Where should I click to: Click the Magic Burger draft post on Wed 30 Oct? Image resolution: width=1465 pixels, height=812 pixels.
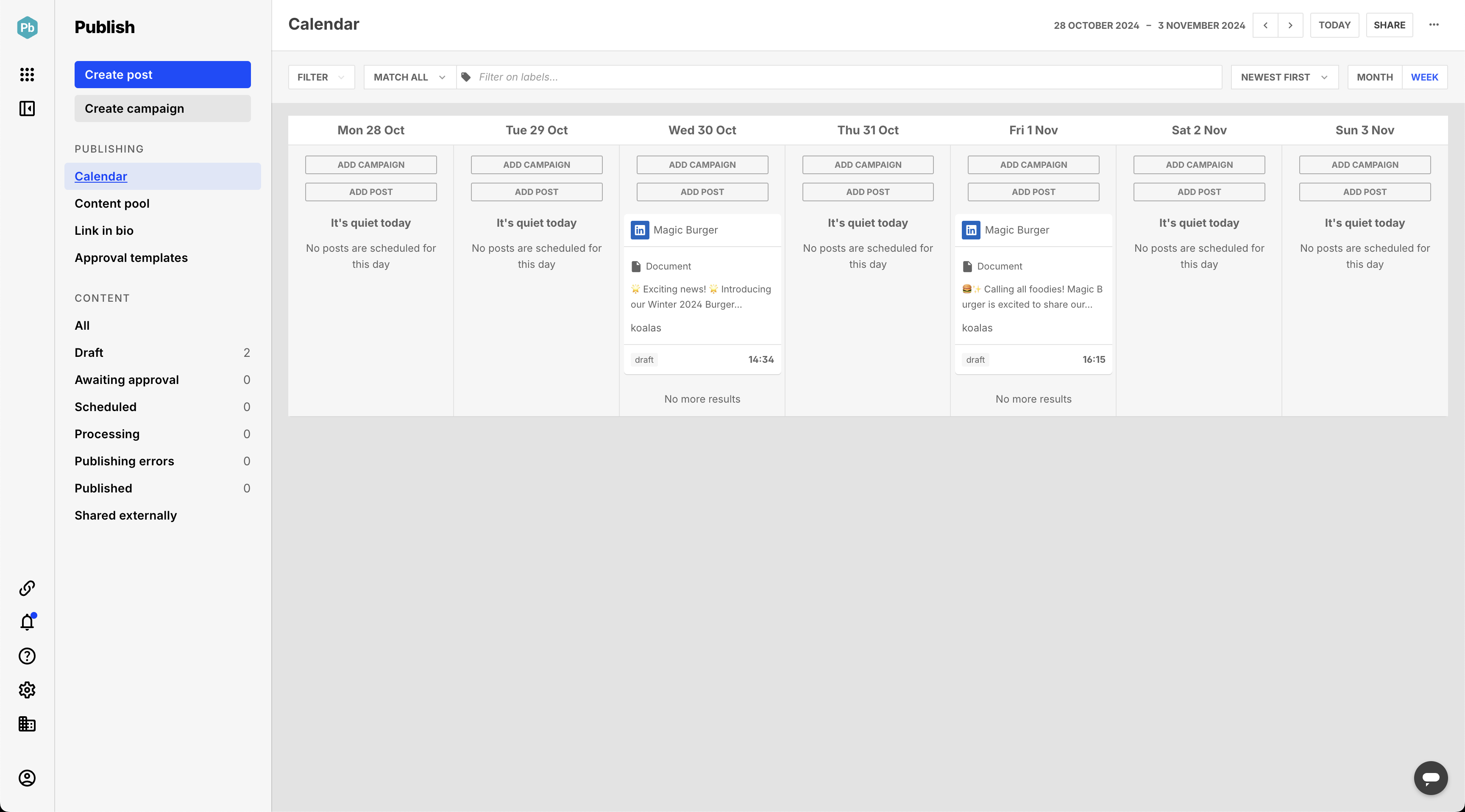tap(702, 290)
